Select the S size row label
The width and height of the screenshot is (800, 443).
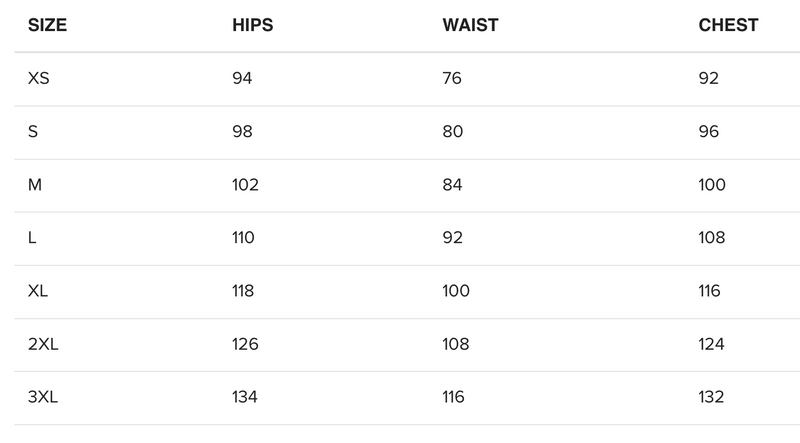pyautogui.click(x=34, y=132)
